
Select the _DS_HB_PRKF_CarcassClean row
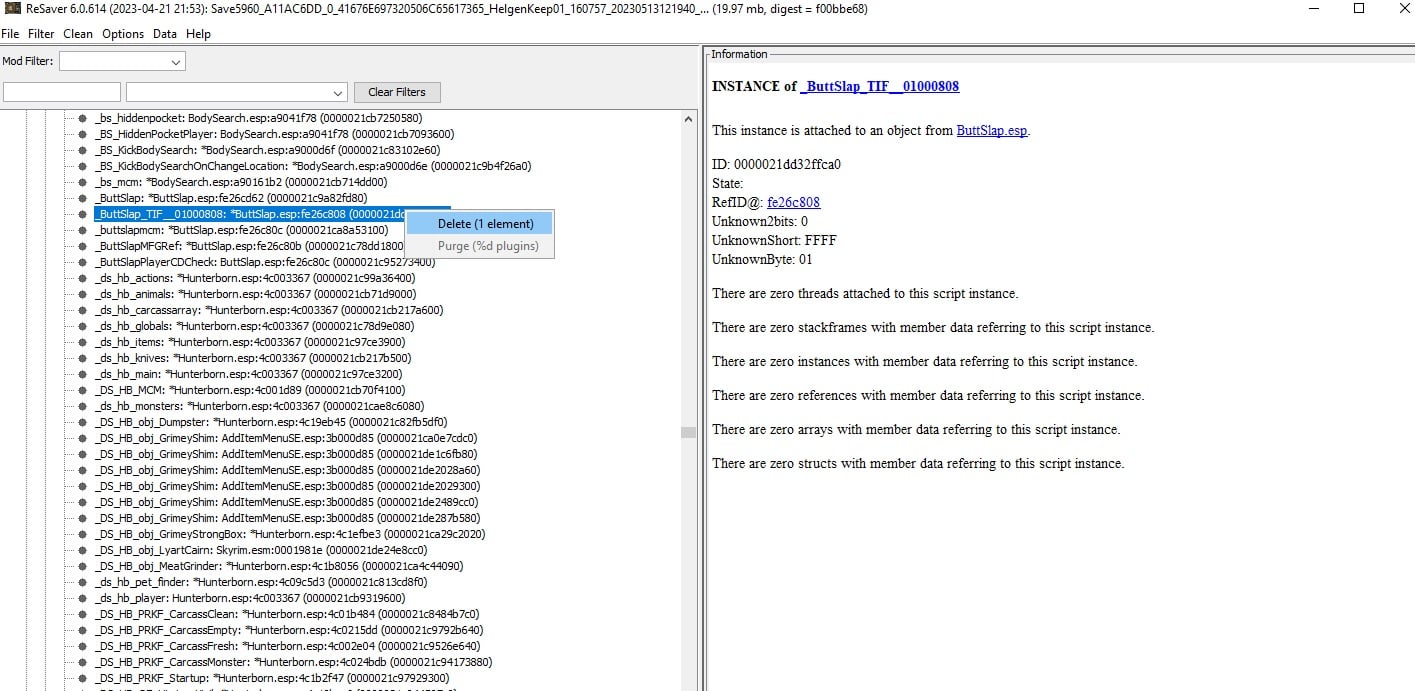pyautogui.click(x=287, y=614)
